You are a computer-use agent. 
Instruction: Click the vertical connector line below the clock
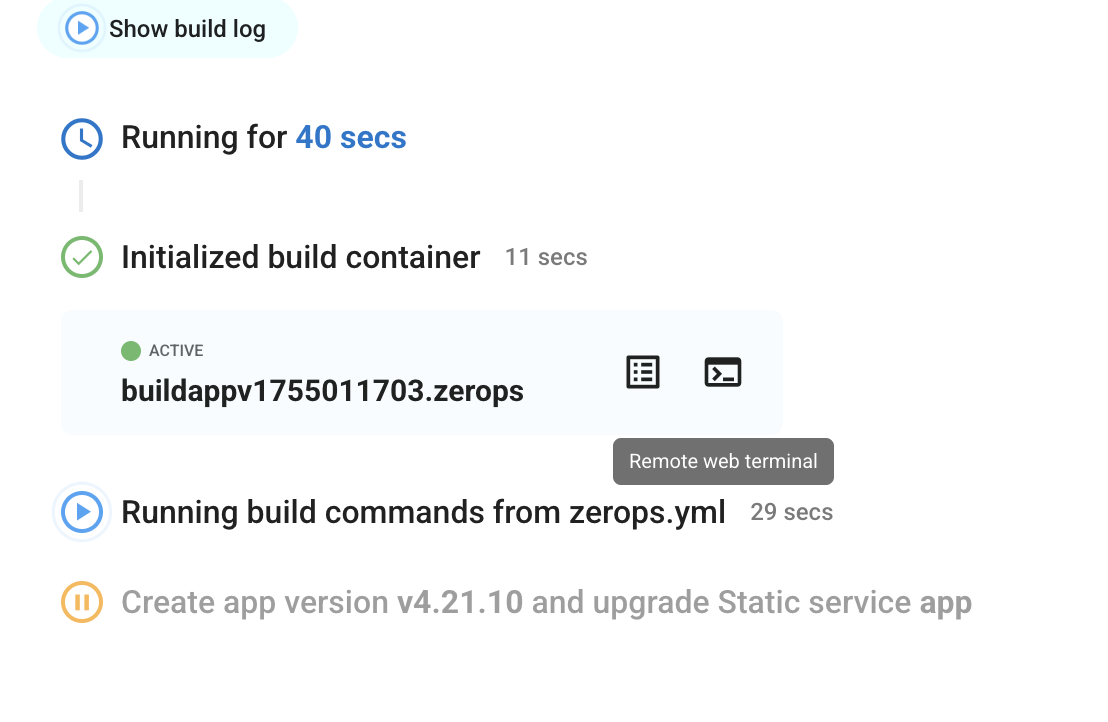tap(81, 196)
